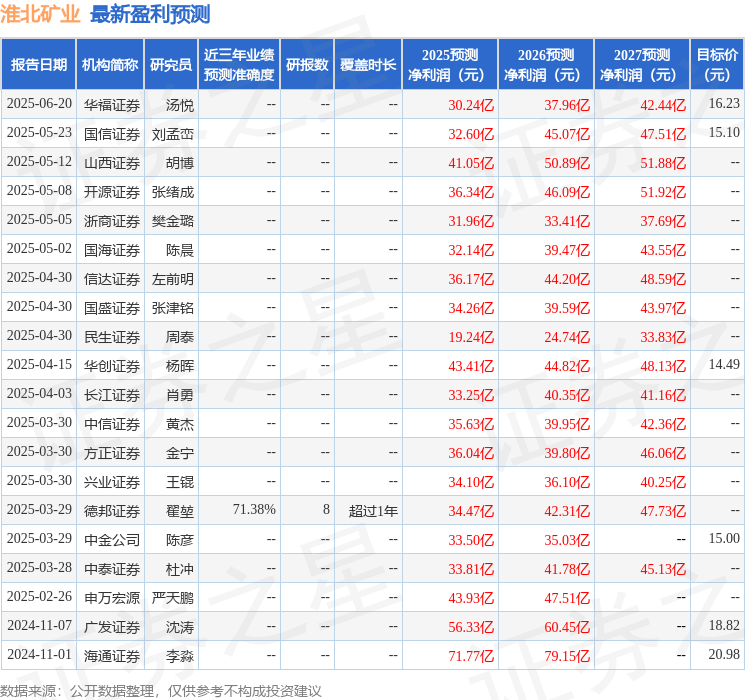
Task: Click the 最新盈利预测 heading
Action: coord(150,14)
